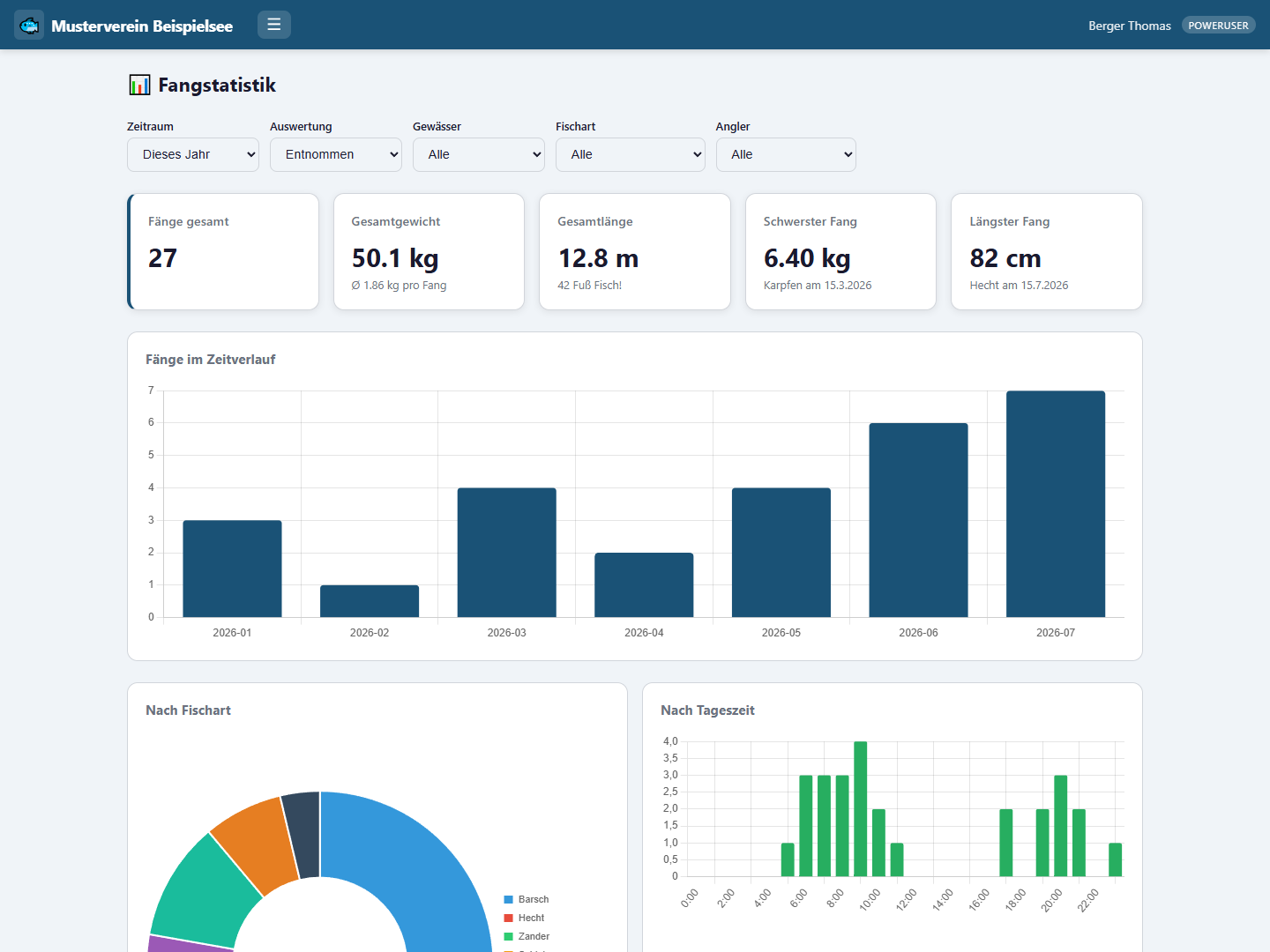Open the Zeitraum dropdown showing Dieses Jahr
1270x952 pixels.
point(193,154)
